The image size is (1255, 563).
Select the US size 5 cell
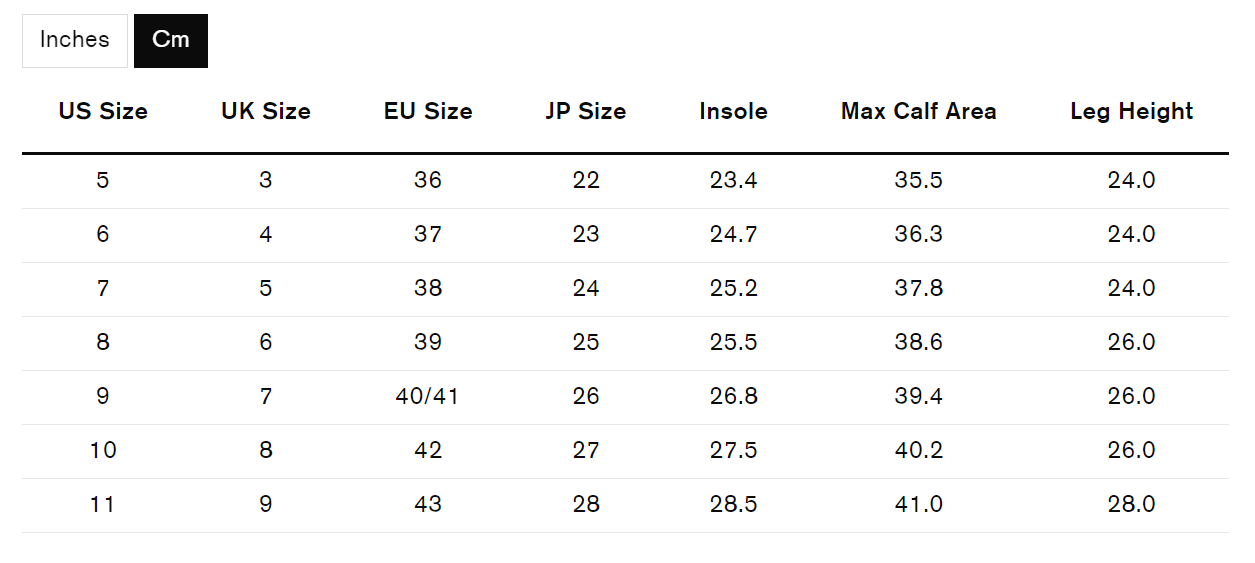103,181
